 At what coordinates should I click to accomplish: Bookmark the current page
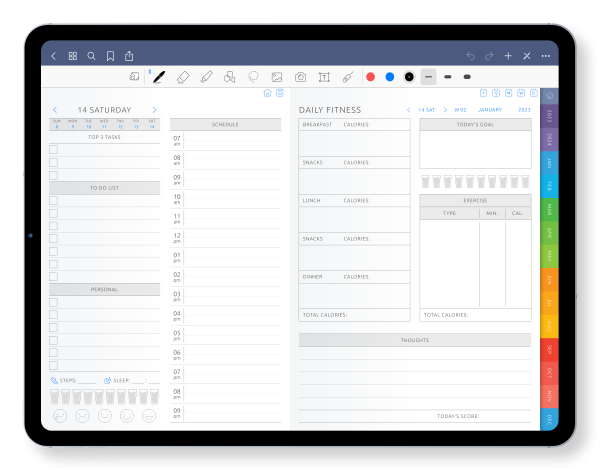[x=110, y=56]
